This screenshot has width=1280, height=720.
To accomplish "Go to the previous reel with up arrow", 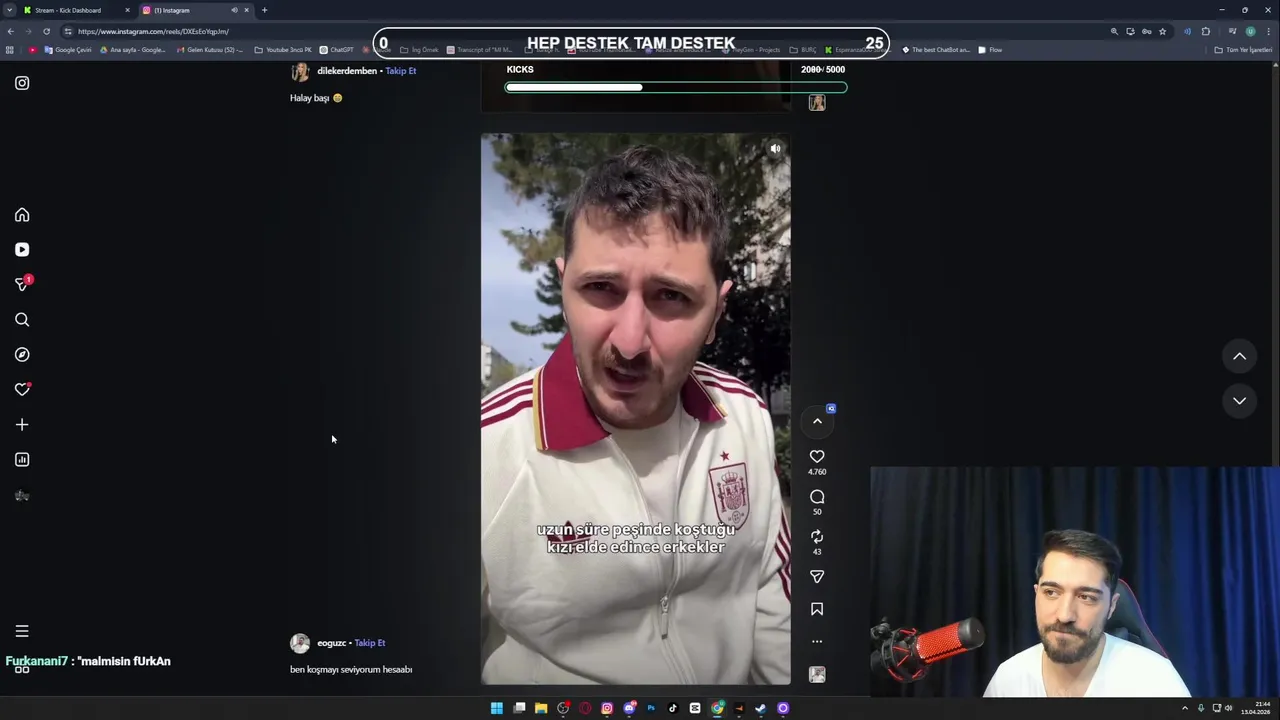I will [1239, 356].
